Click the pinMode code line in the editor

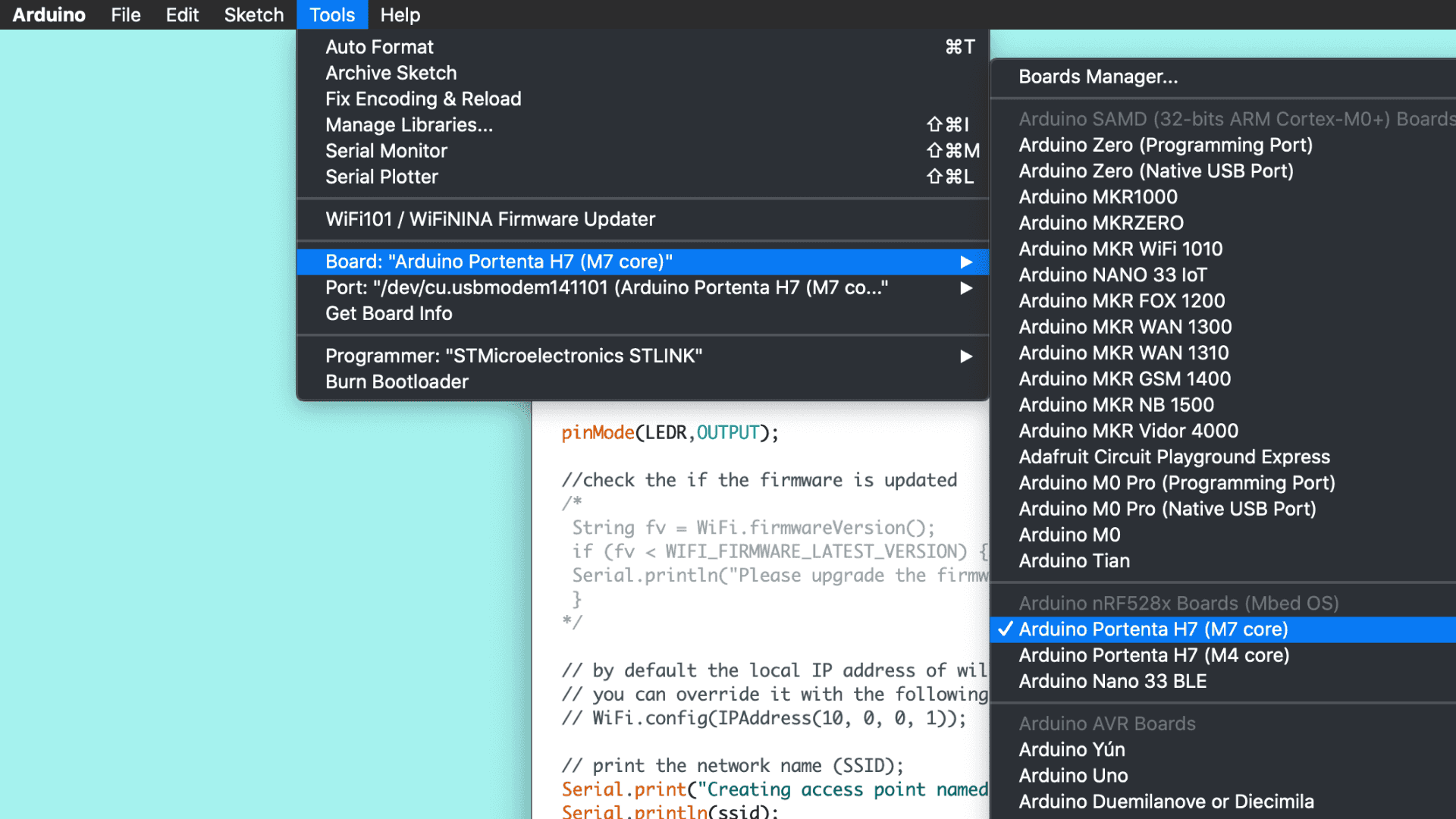670,433
